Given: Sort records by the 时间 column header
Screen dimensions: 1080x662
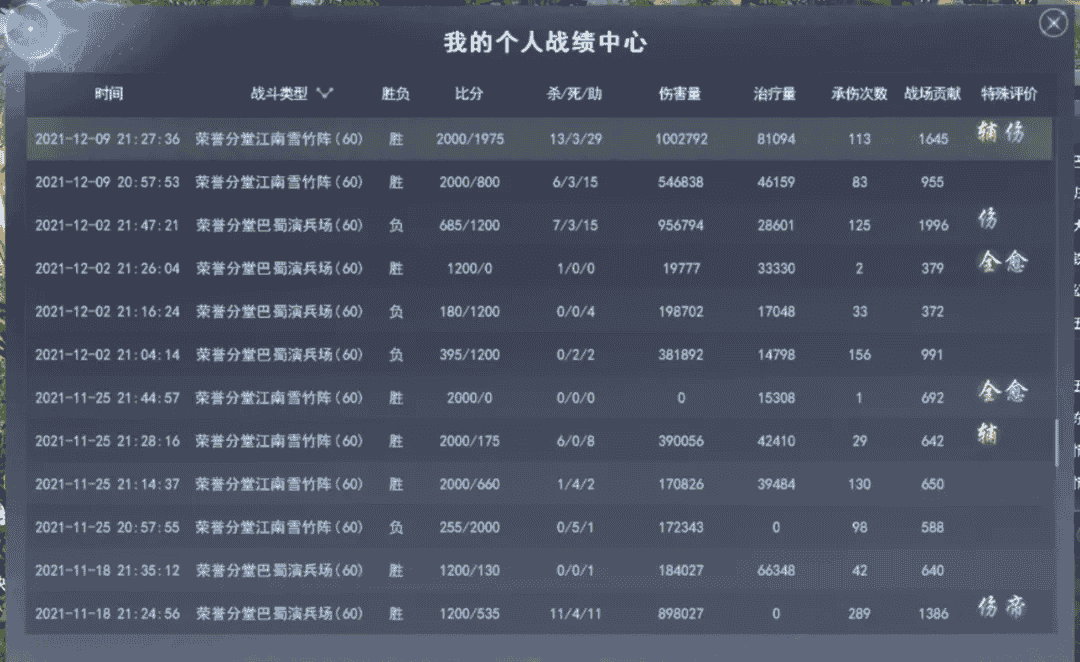Looking at the screenshot, I should (x=111, y=95).
